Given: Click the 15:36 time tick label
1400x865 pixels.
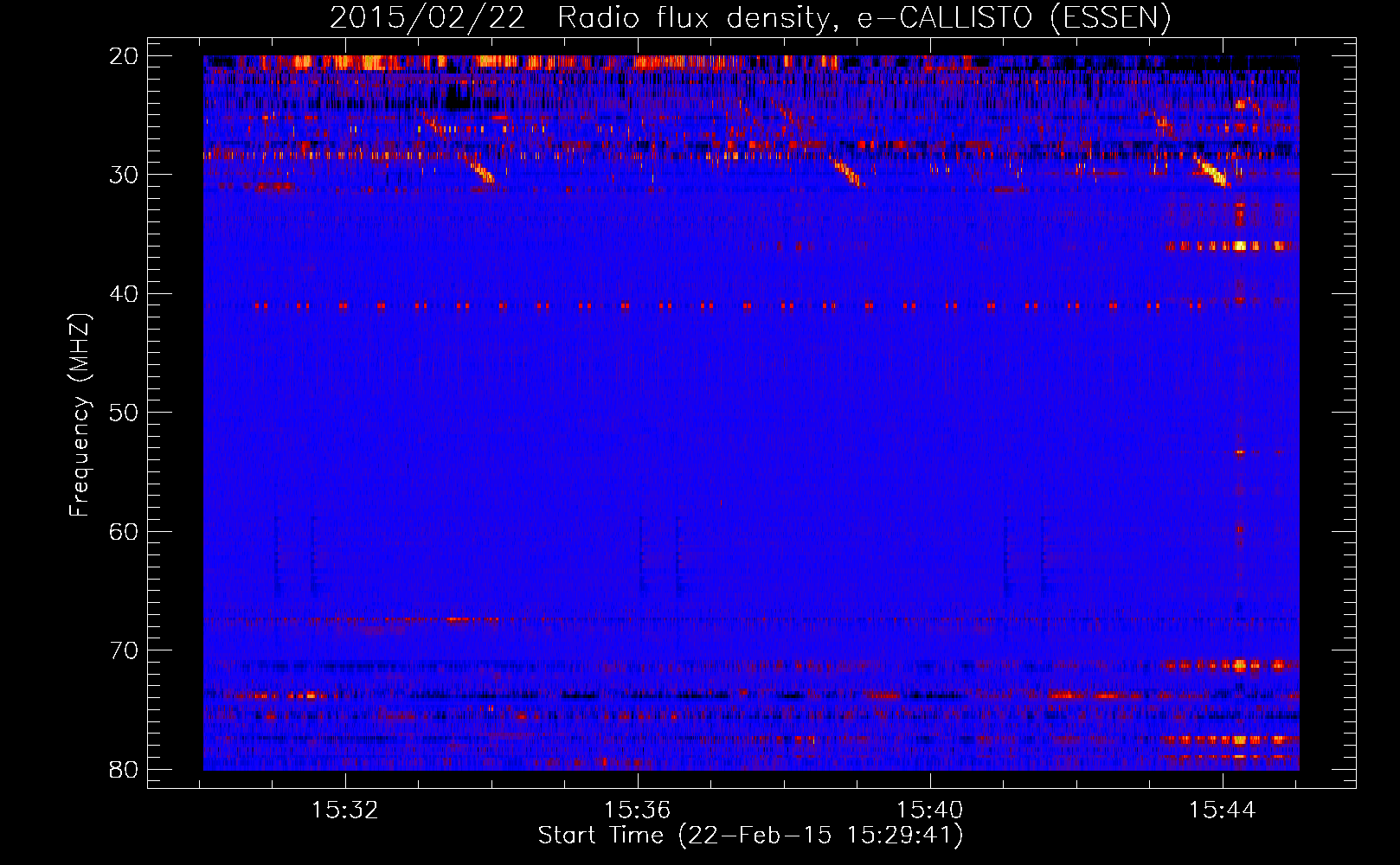Looking at the screenshot, I should coord(638,811).
